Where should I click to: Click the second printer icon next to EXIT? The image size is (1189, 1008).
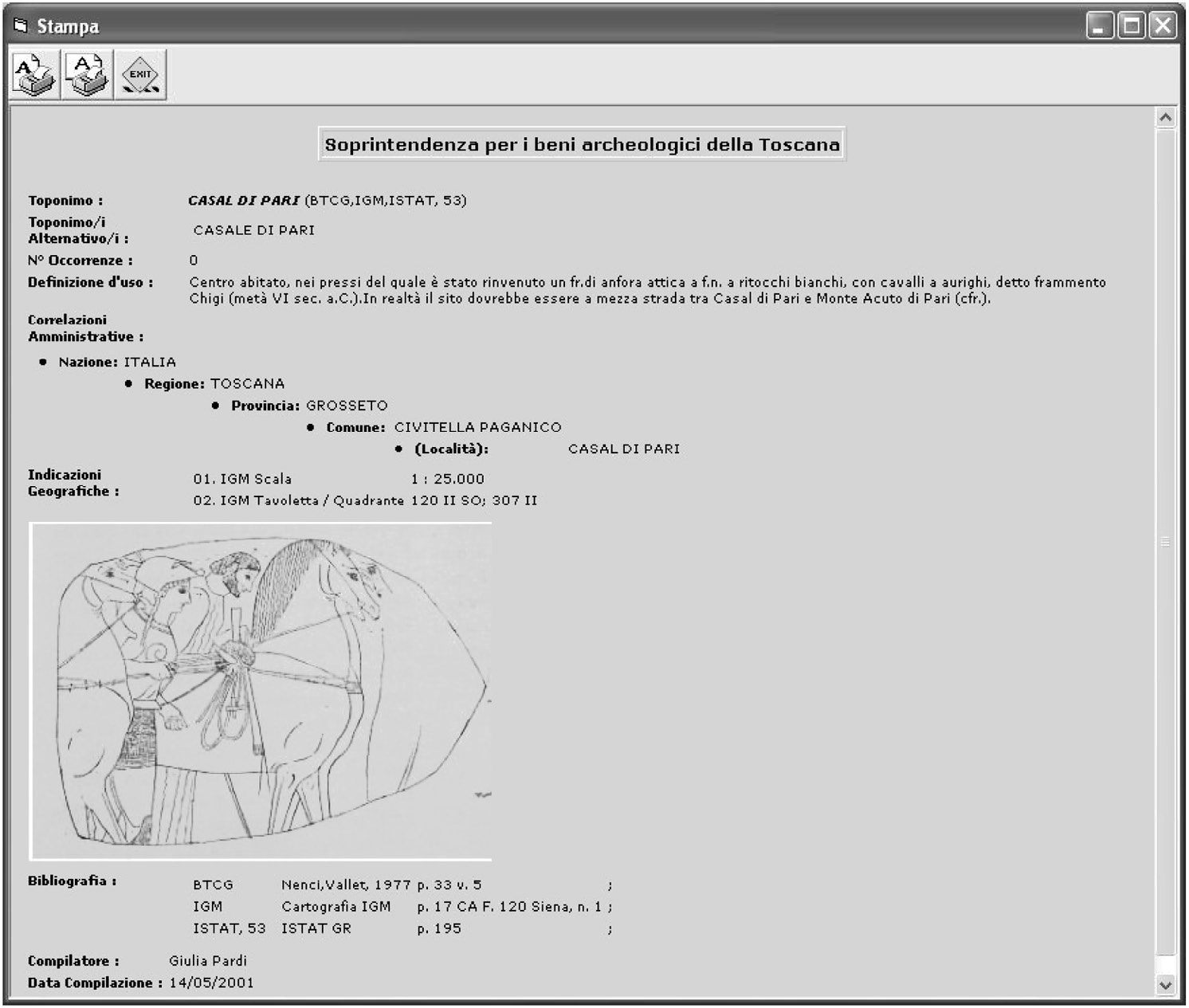point(88,75)
